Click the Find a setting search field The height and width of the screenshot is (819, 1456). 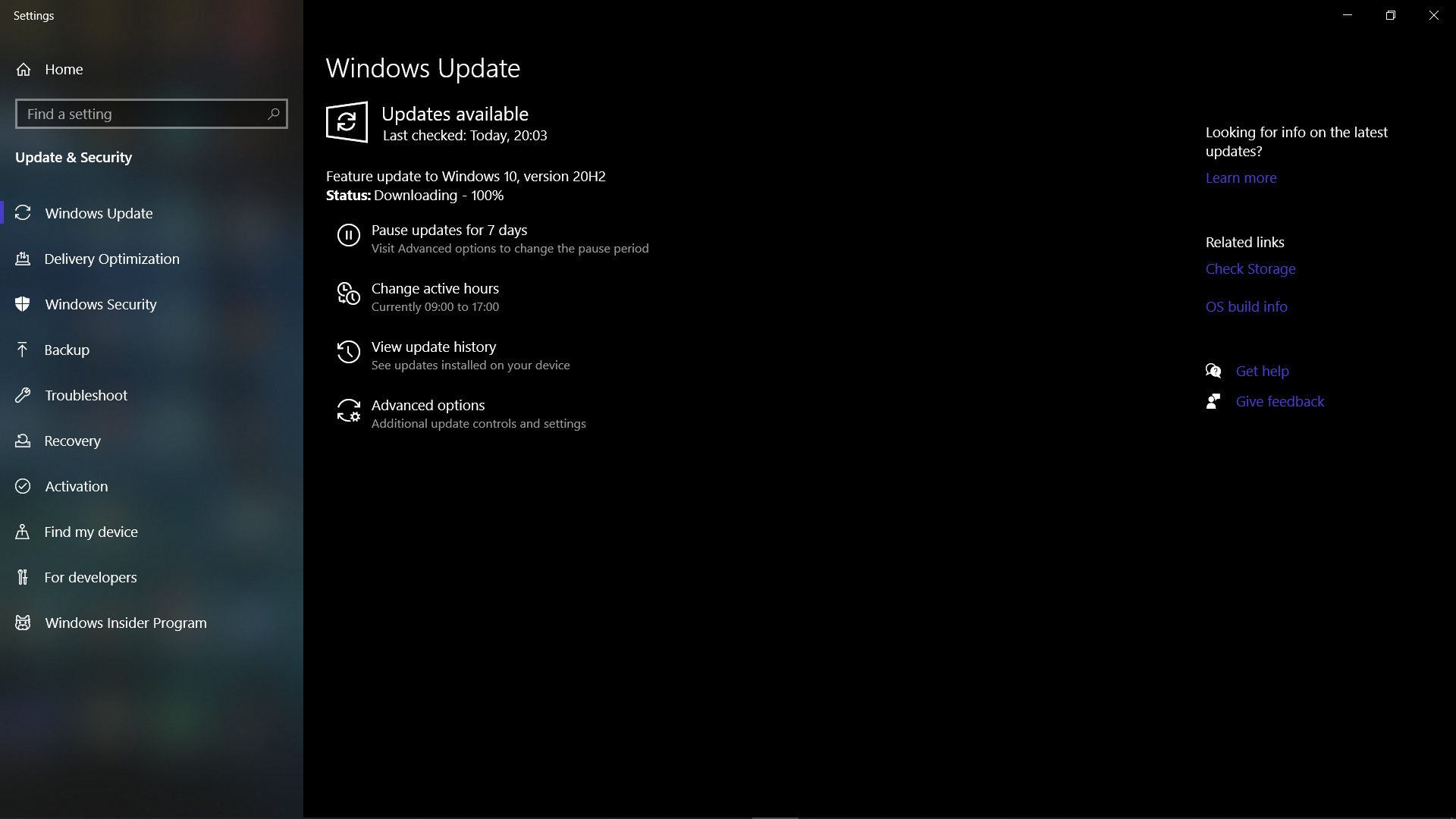[152, 113]
